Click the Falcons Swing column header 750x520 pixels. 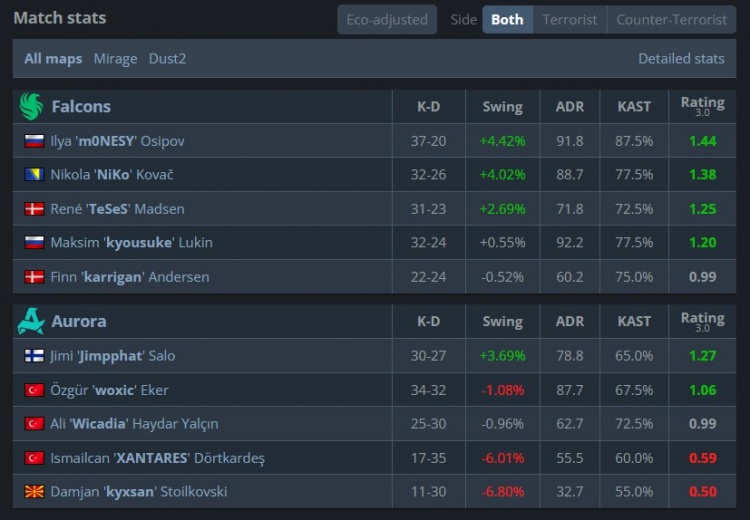(x=502, y=107)
